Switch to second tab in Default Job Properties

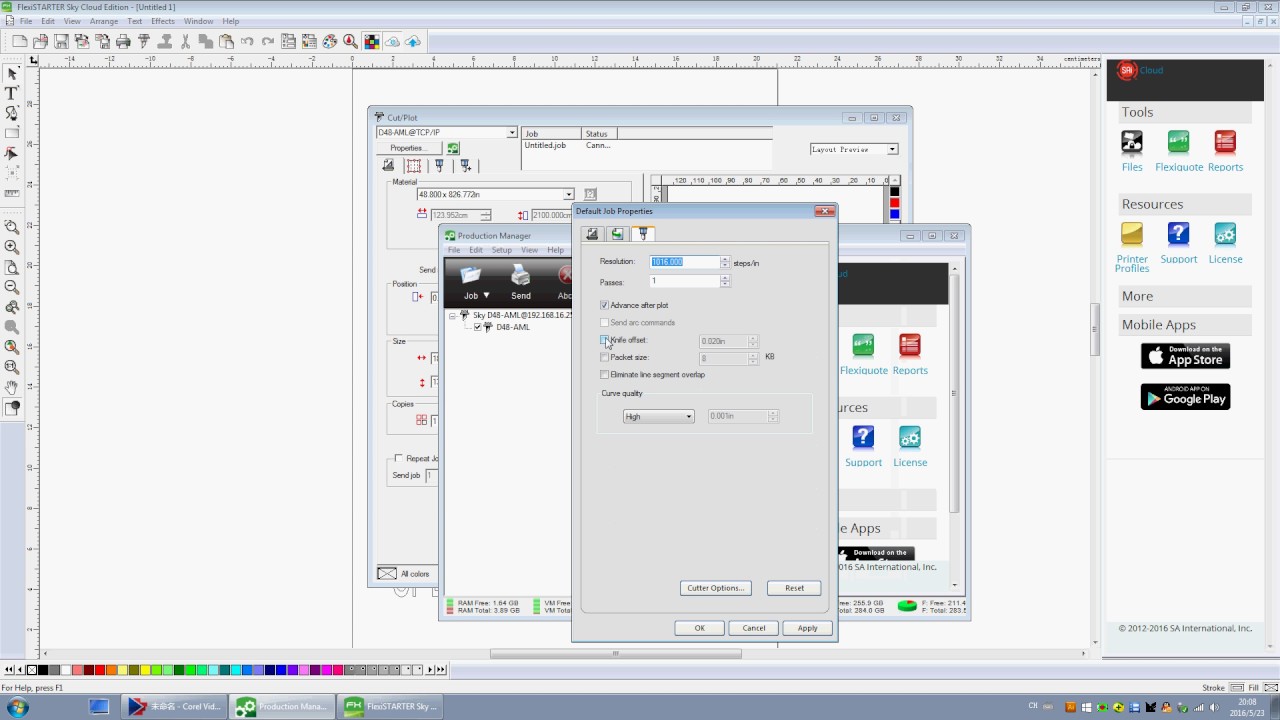617,233
